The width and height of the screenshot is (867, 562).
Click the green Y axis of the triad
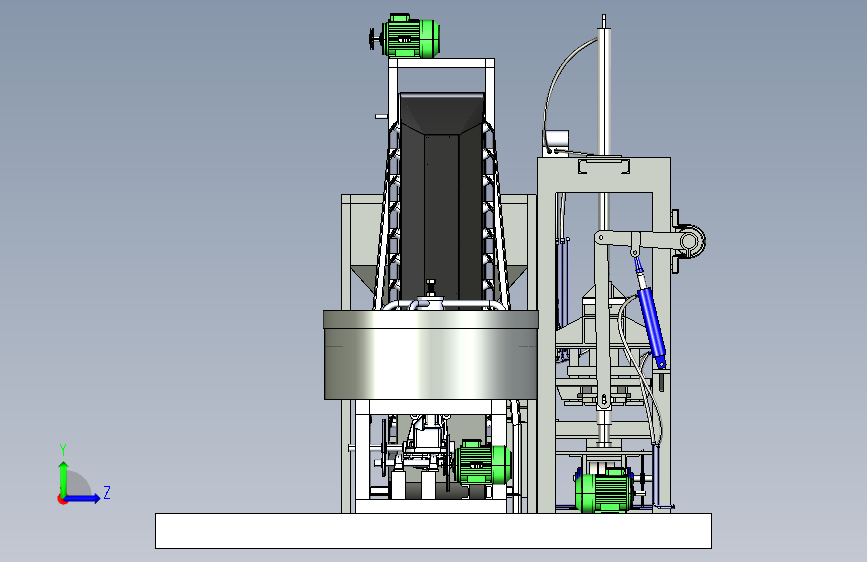[63, 478]
